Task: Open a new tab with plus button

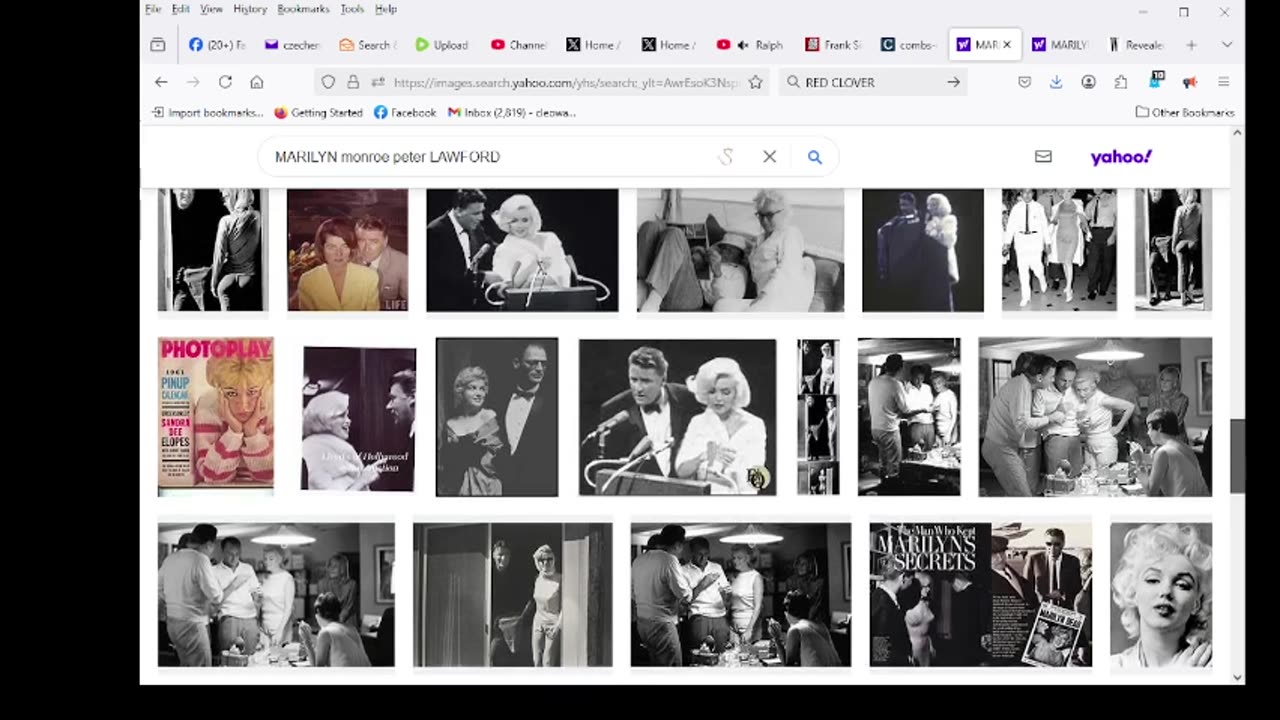Action: click(x=1191, y=45)
